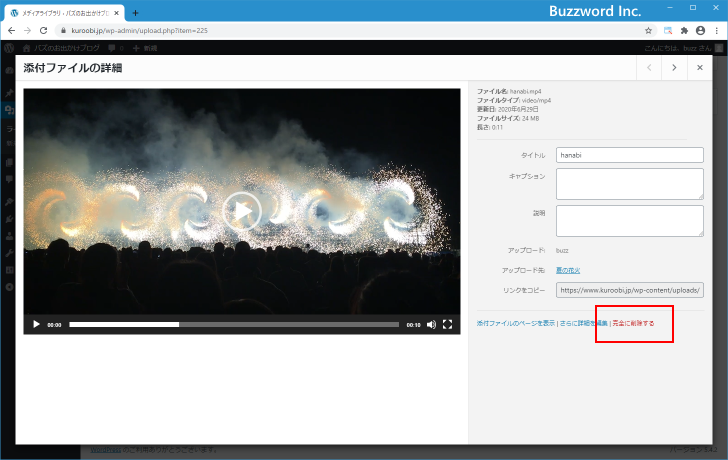Seek along the video progress bar
Viewport: 728px width, 460px height.
click(234, 324)
